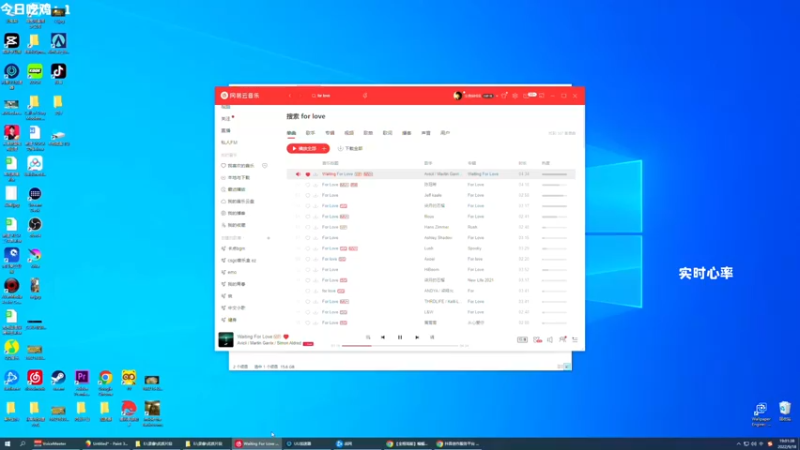This screenshot has width=800, height=450.
Task: Go back using the header back arrow
Action: (x=290, y=95)
